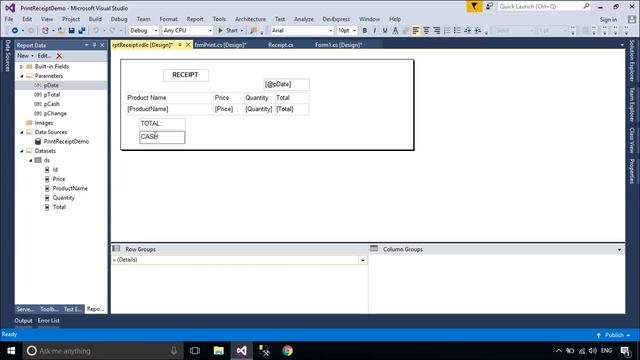
Task: Click the account avatar icon
Action: (631, 19)
